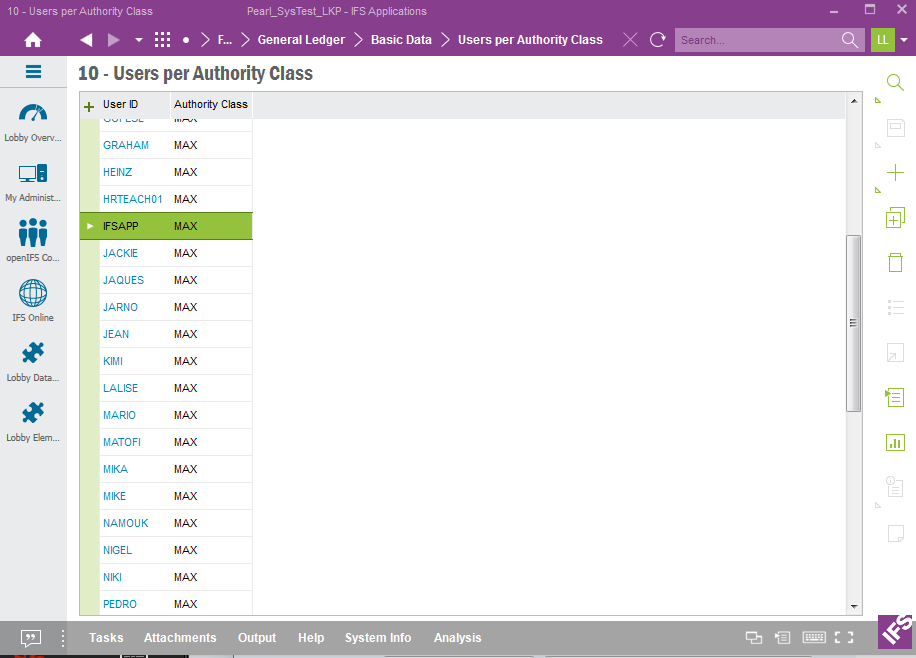Open user HEINZ link
916x658 pixels.
click(x=117, y=172)
